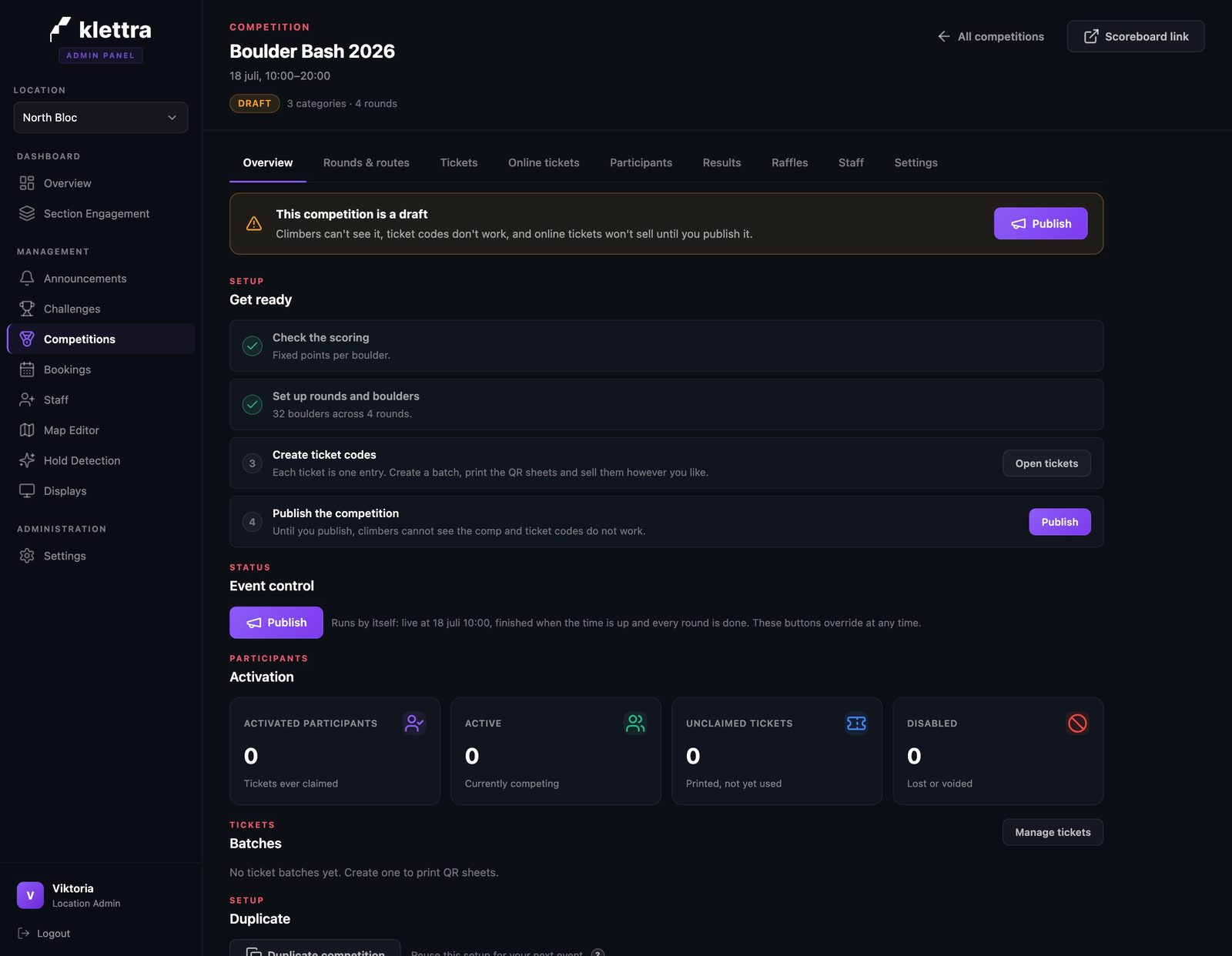Click the Open tickets button
This screenshot has width=1232, height=956.
[1046, 463]
